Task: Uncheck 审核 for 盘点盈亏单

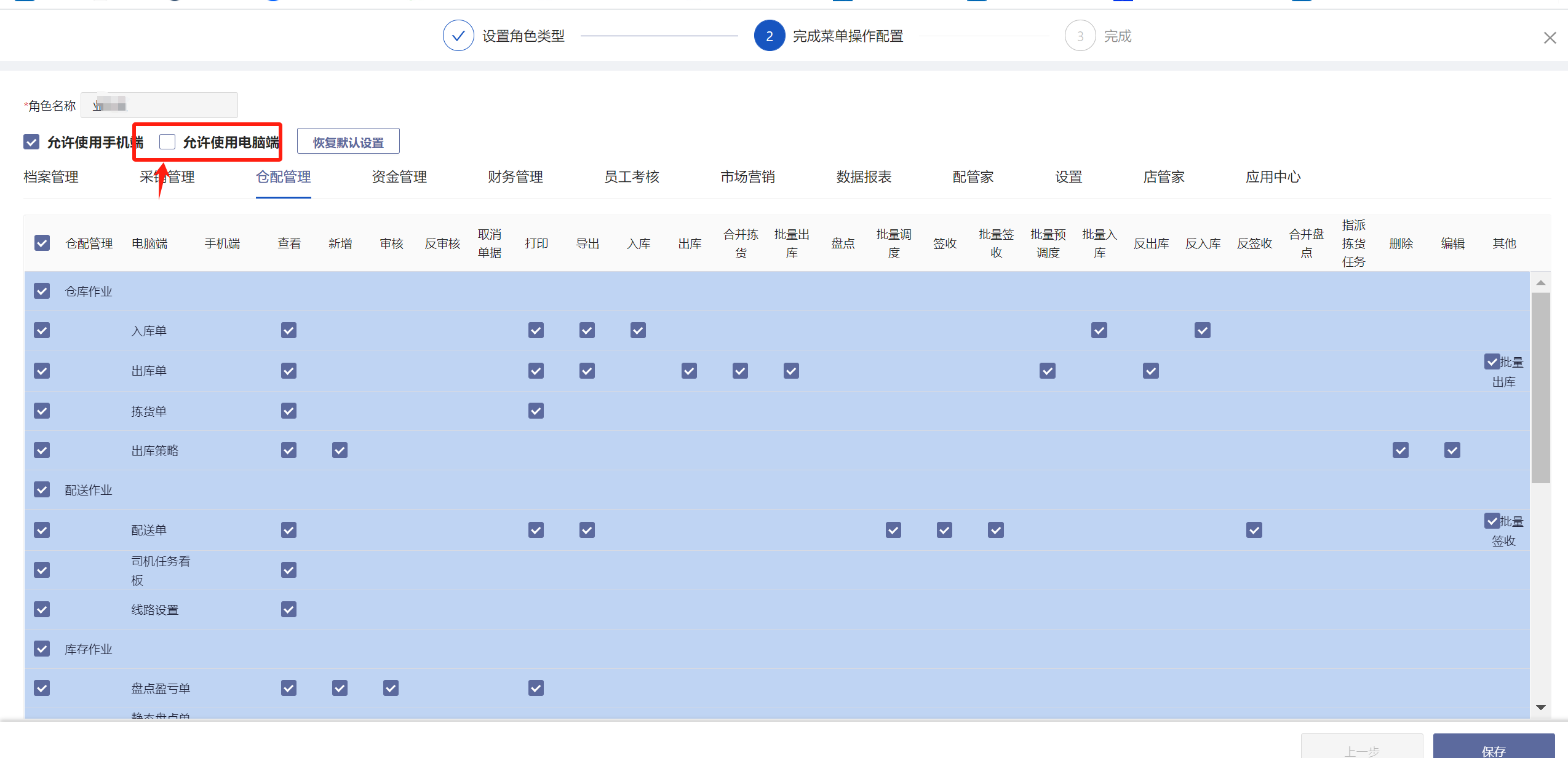Action: (x=391, y=687)
